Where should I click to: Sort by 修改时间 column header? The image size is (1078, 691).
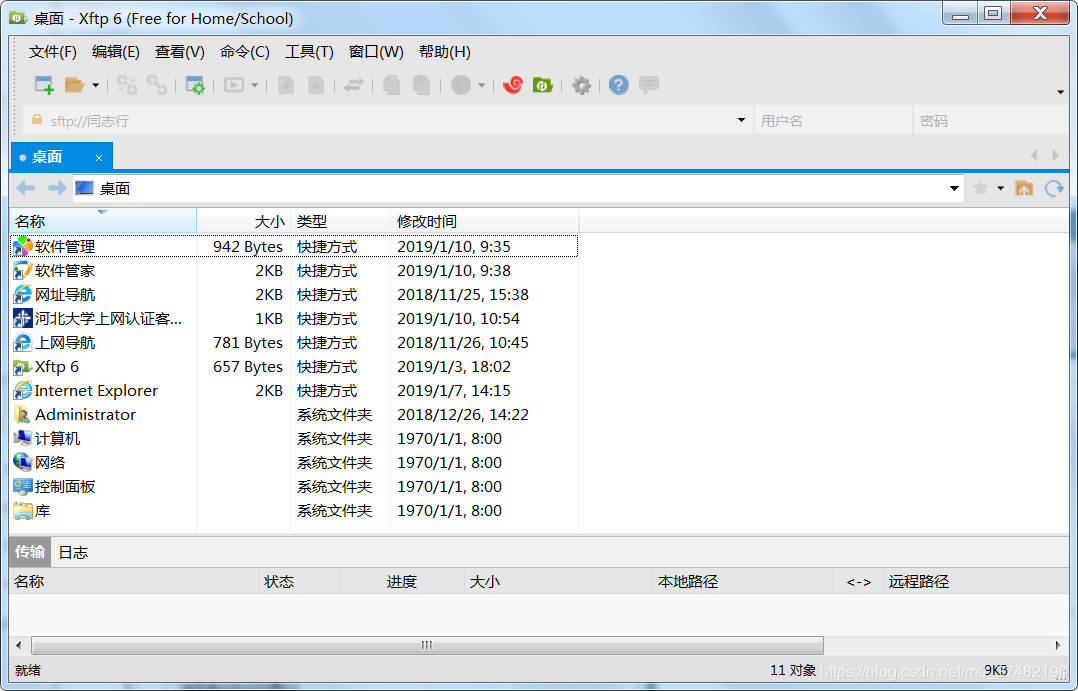pos(485,221)
